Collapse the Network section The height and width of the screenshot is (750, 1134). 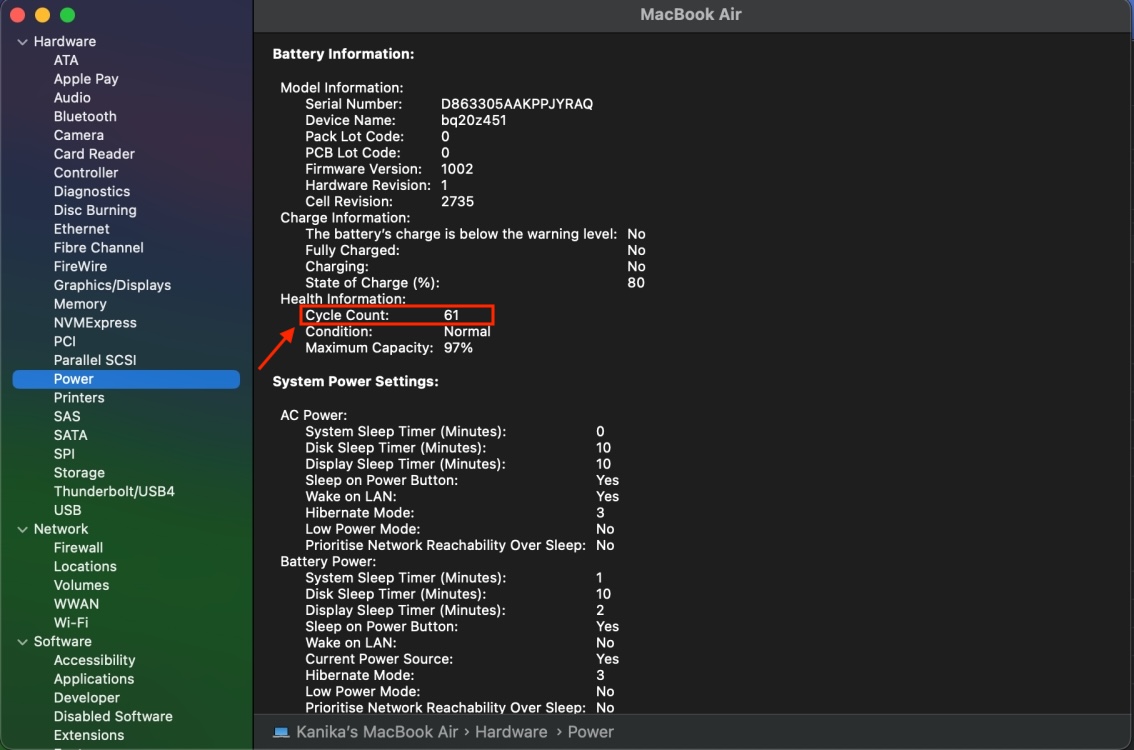[22, 529]
